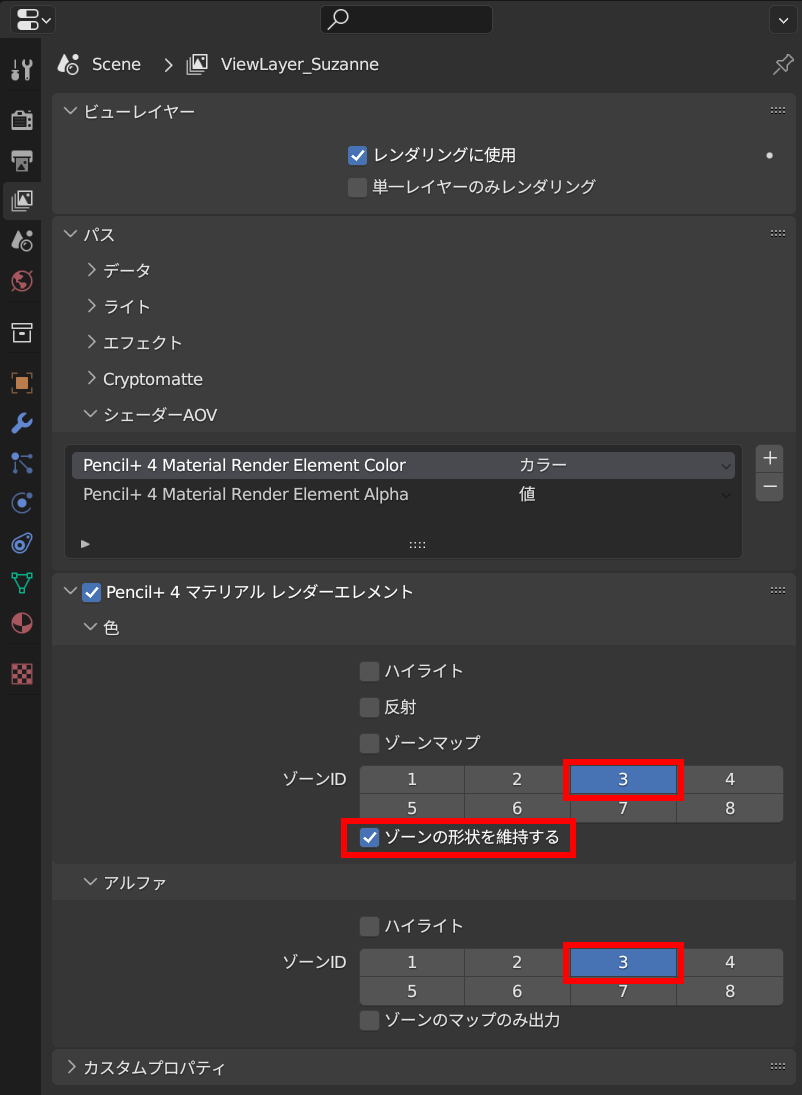Viewport: 802px width, 1095px height.
Task: Open the options dropdown at top right
Action: [x=782, y=20]
